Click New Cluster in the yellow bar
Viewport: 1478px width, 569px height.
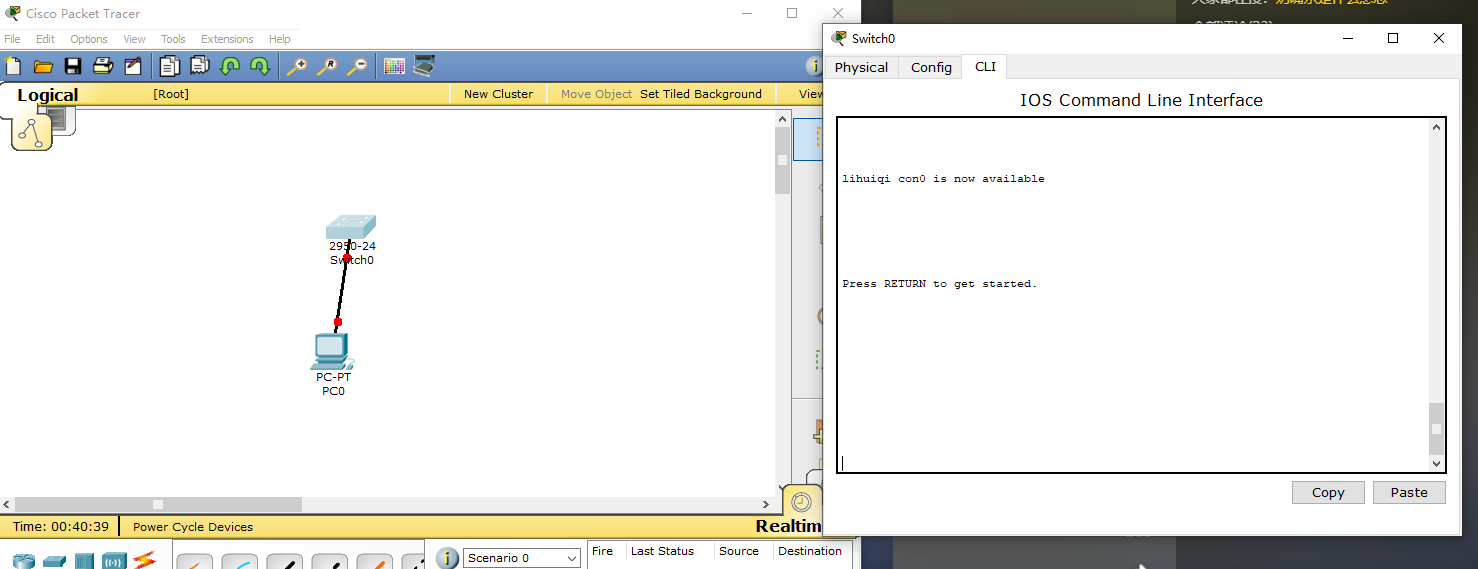pyautogui.click(x=498, y=94)
